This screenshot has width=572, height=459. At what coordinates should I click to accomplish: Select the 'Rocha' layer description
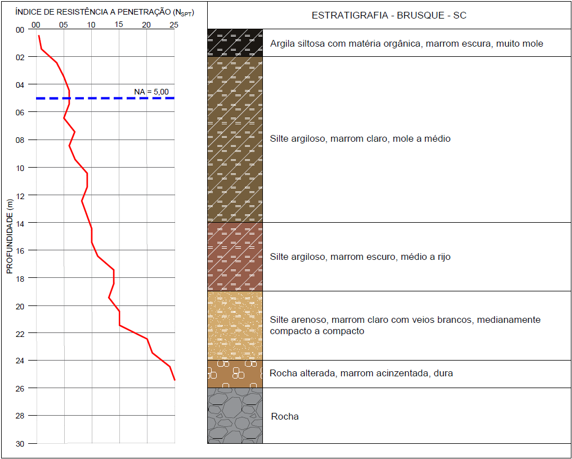[x=285, y=416]
